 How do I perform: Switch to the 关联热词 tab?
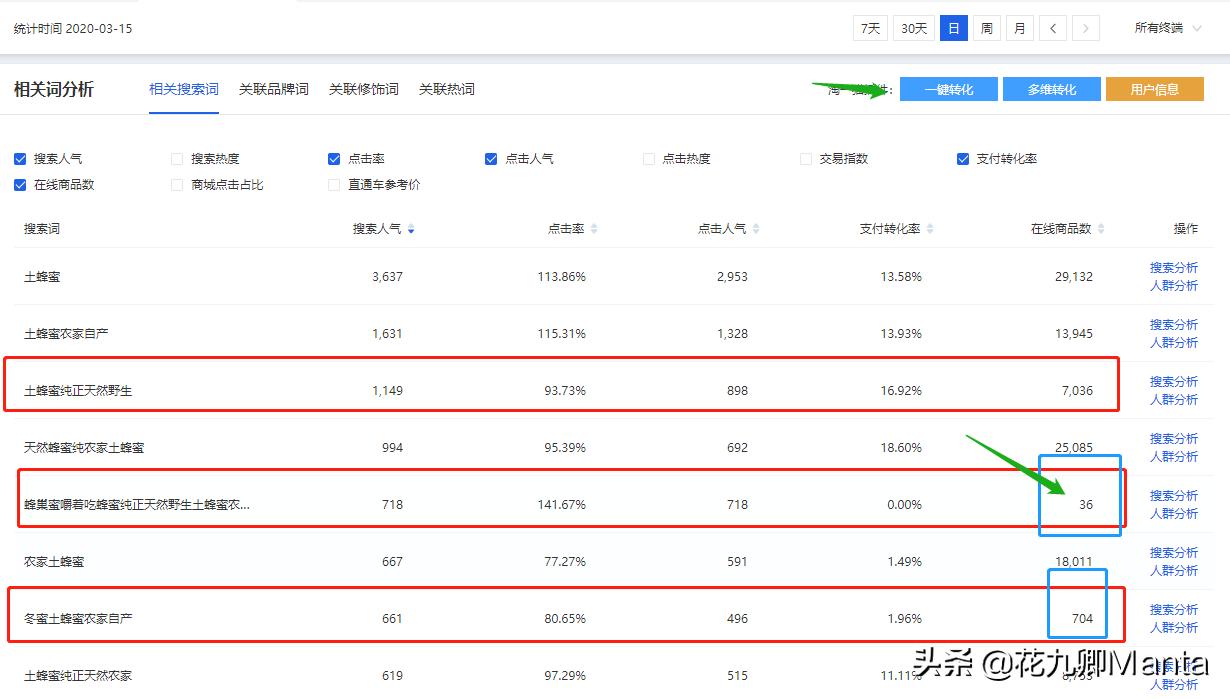(448, 89)
